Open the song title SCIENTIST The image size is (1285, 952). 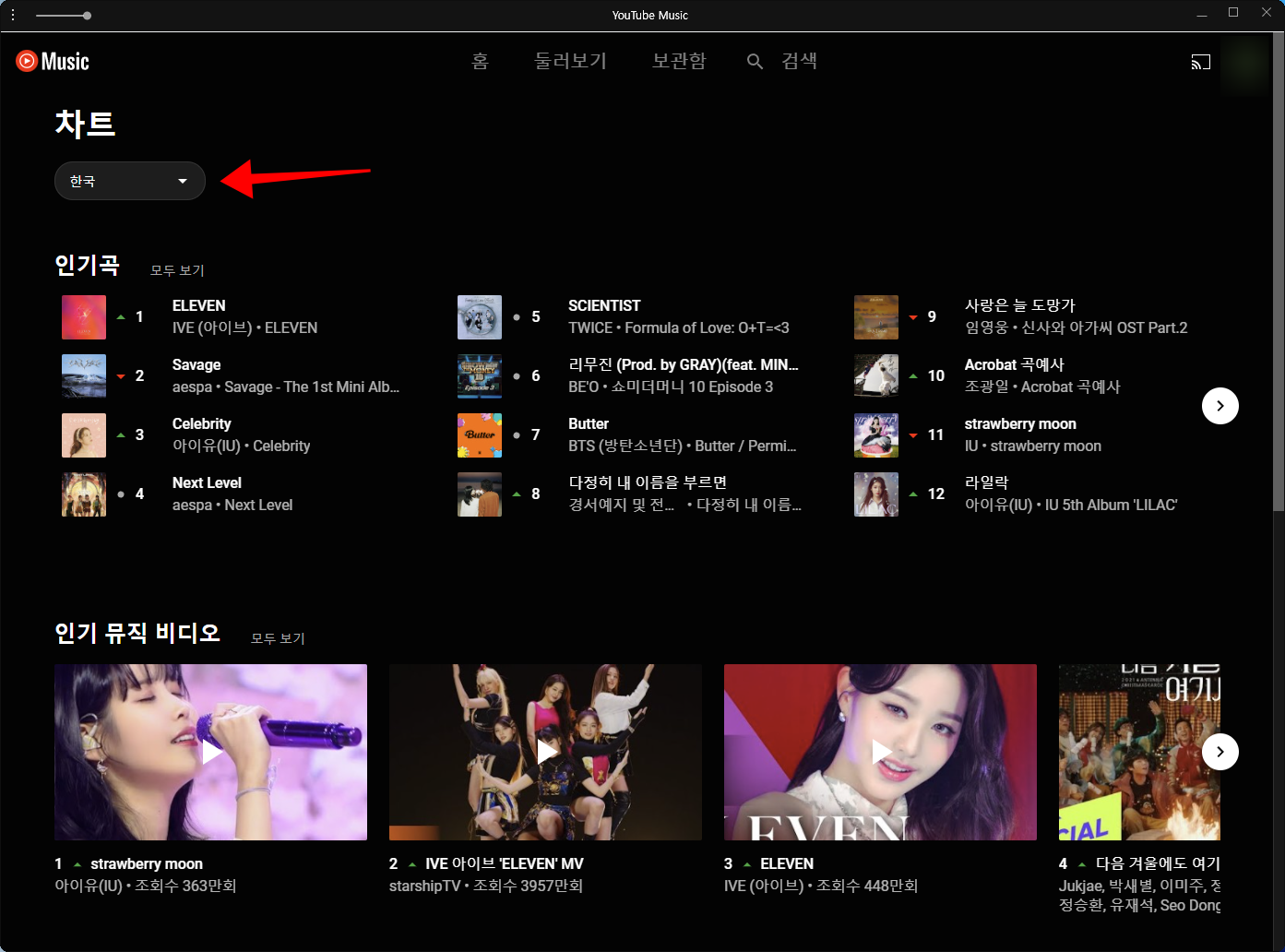(604, 305)
